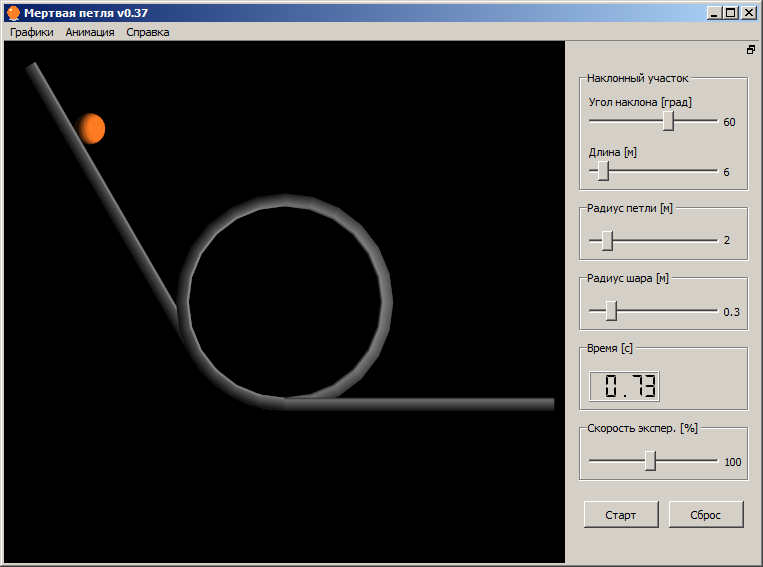Click the Радиус петли slider thumb

[607, 240]
